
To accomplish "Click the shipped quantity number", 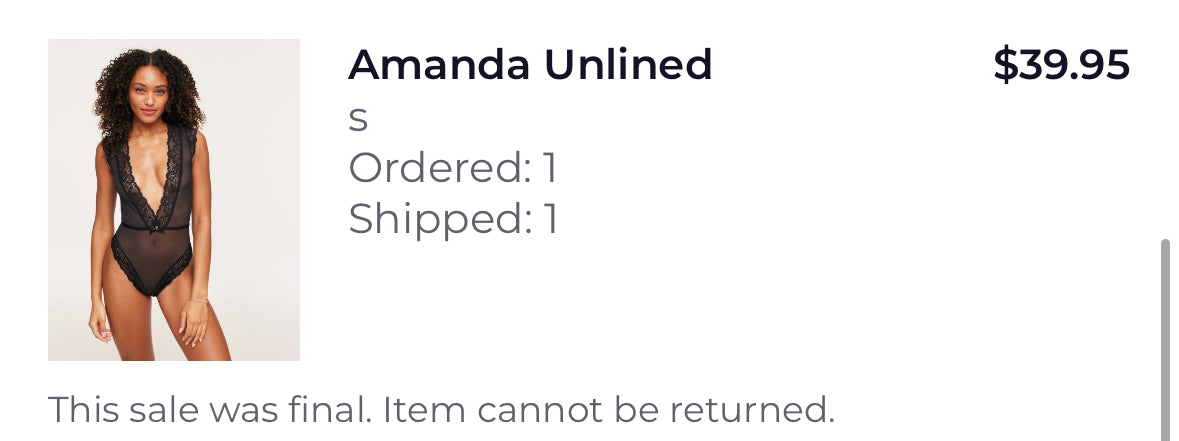I will click(550, 219).
